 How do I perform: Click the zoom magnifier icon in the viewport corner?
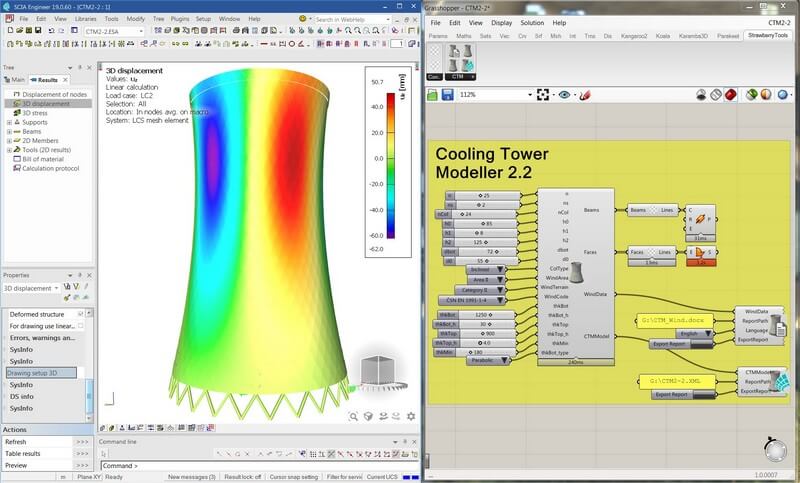pos(354,416)
